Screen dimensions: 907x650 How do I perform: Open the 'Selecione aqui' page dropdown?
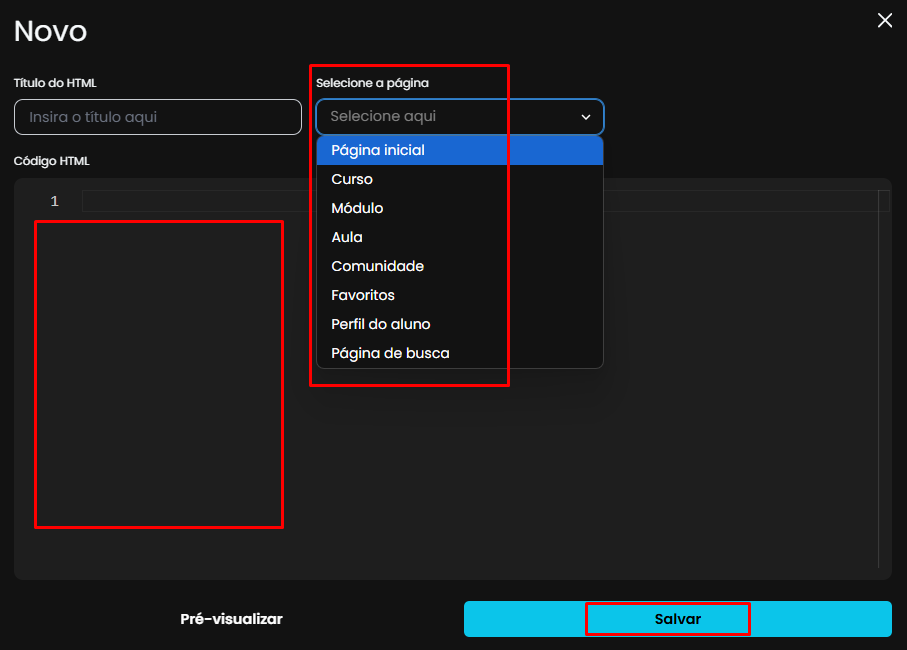pyautogui.click(x=460, y=117)
